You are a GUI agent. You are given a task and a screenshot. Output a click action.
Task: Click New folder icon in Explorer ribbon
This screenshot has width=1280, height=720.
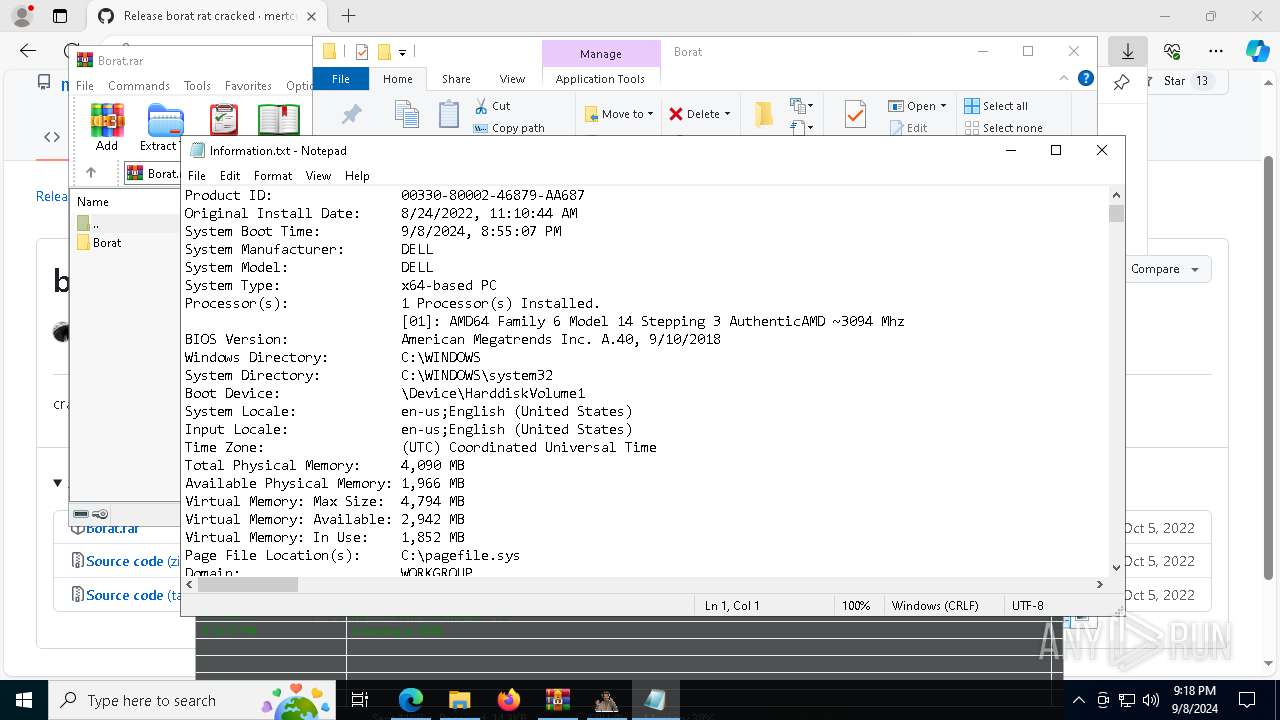point(764,114)
